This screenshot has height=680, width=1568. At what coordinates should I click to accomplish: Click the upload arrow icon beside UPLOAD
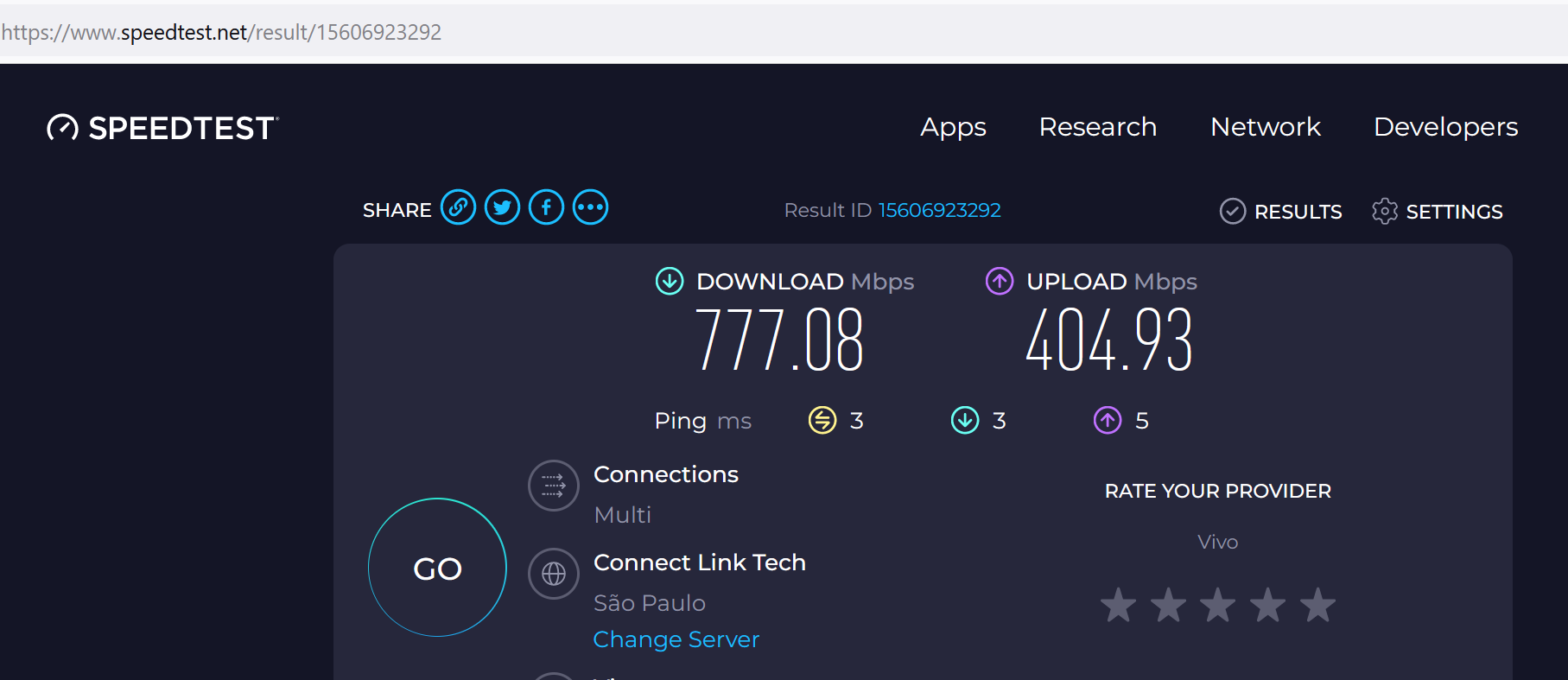click(x=1000, y=281)
